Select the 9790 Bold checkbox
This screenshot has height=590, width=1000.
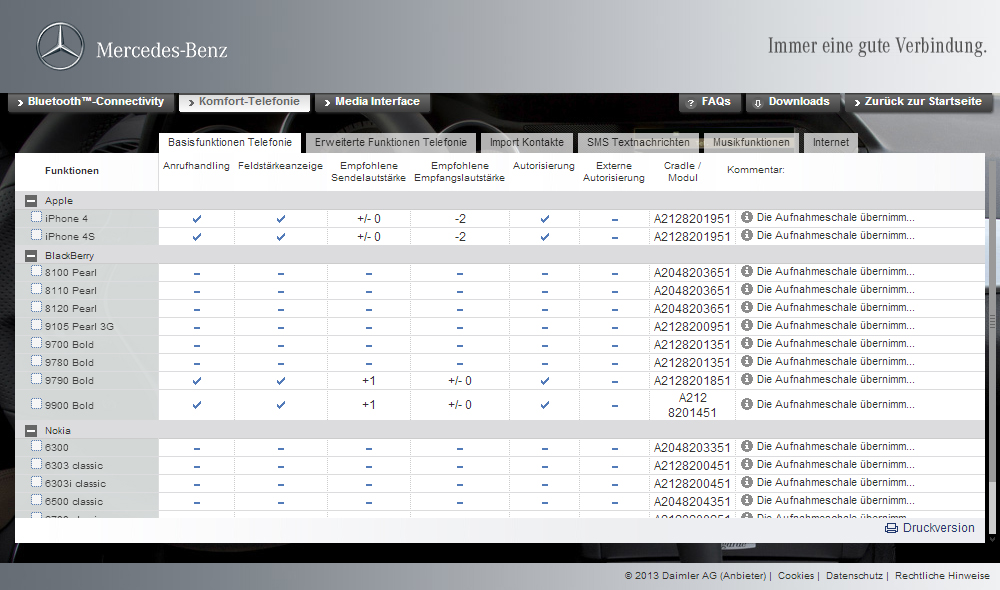coord(37,379)
